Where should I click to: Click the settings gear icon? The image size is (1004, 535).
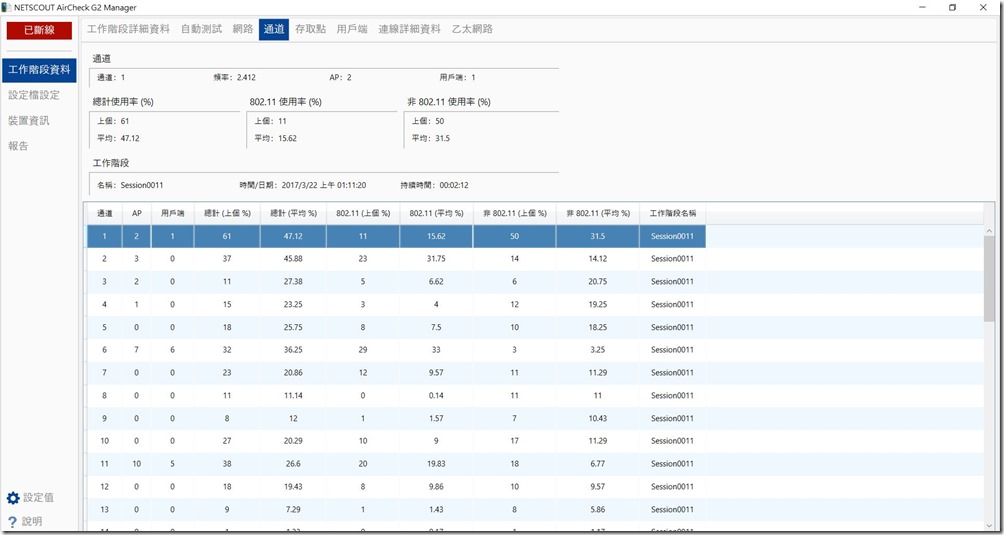coord(13,498)
